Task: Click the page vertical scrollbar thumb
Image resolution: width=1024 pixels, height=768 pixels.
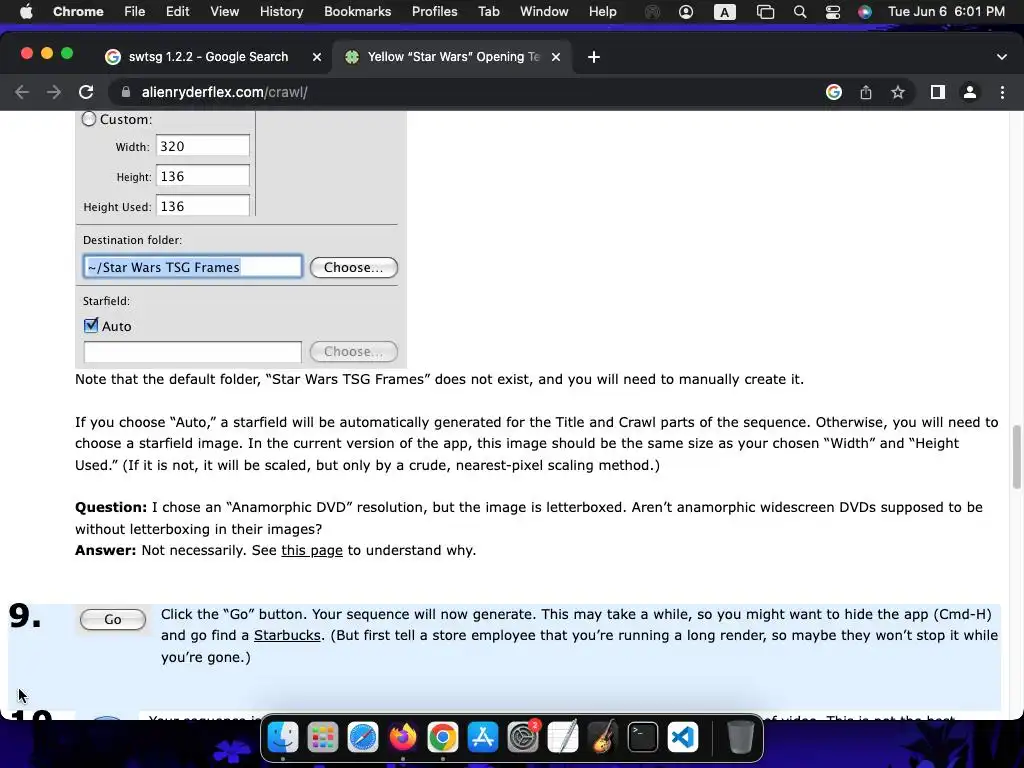Action: [1016, 456]
